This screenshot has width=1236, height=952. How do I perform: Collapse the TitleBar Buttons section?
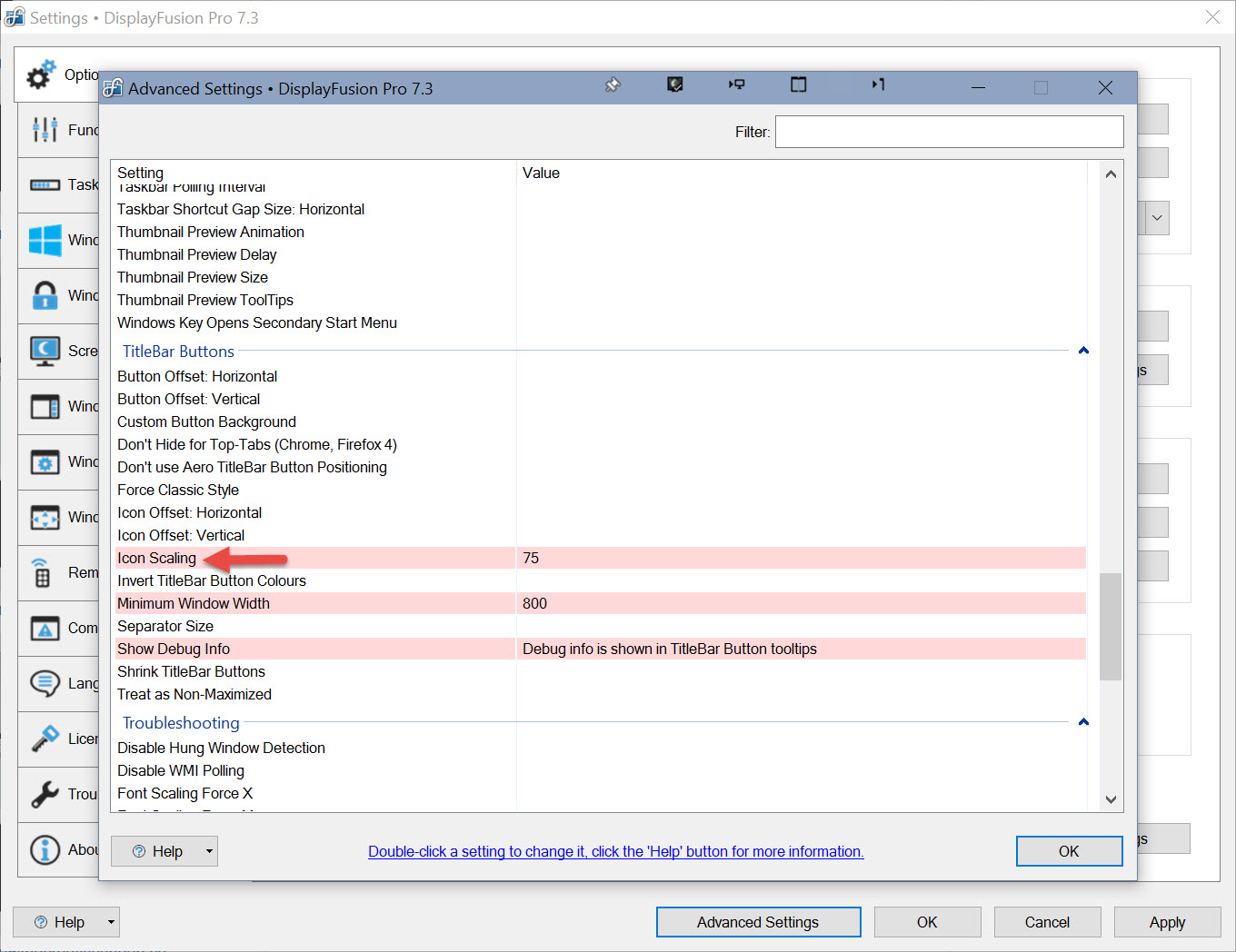click(1083, 351)
